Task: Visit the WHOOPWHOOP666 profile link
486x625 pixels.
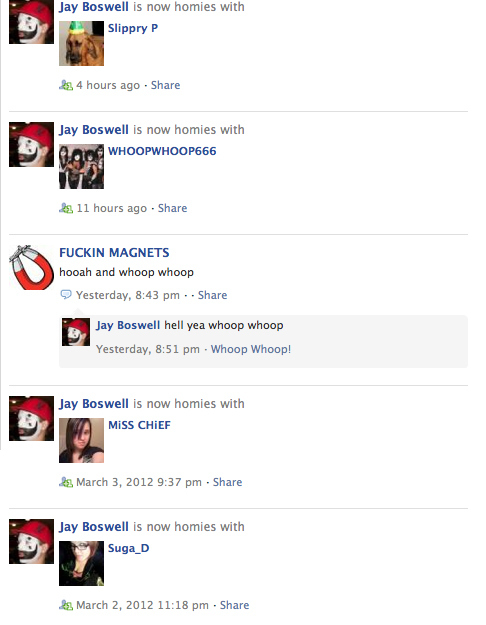Action: click(x=162, y=151)
